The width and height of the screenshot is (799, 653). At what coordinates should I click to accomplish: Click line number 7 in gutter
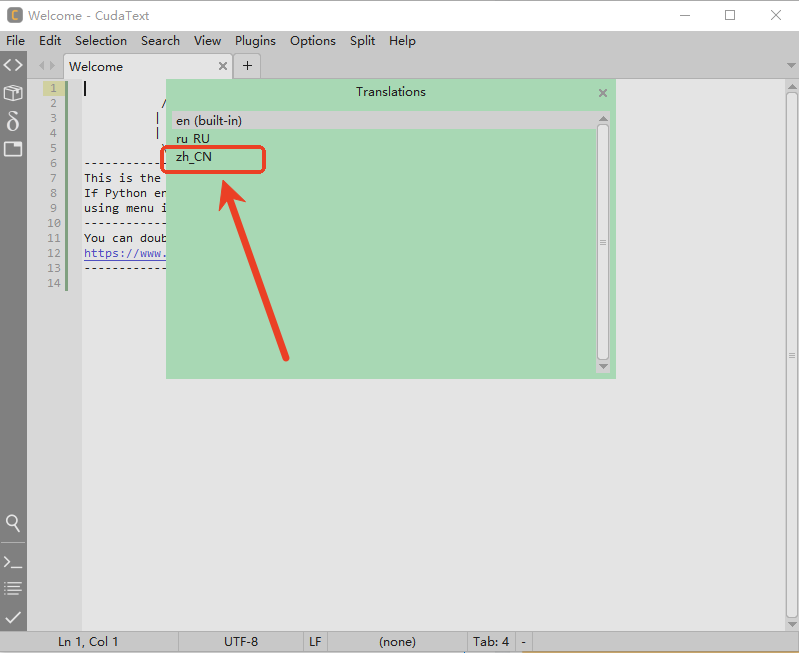pos(54,178)
